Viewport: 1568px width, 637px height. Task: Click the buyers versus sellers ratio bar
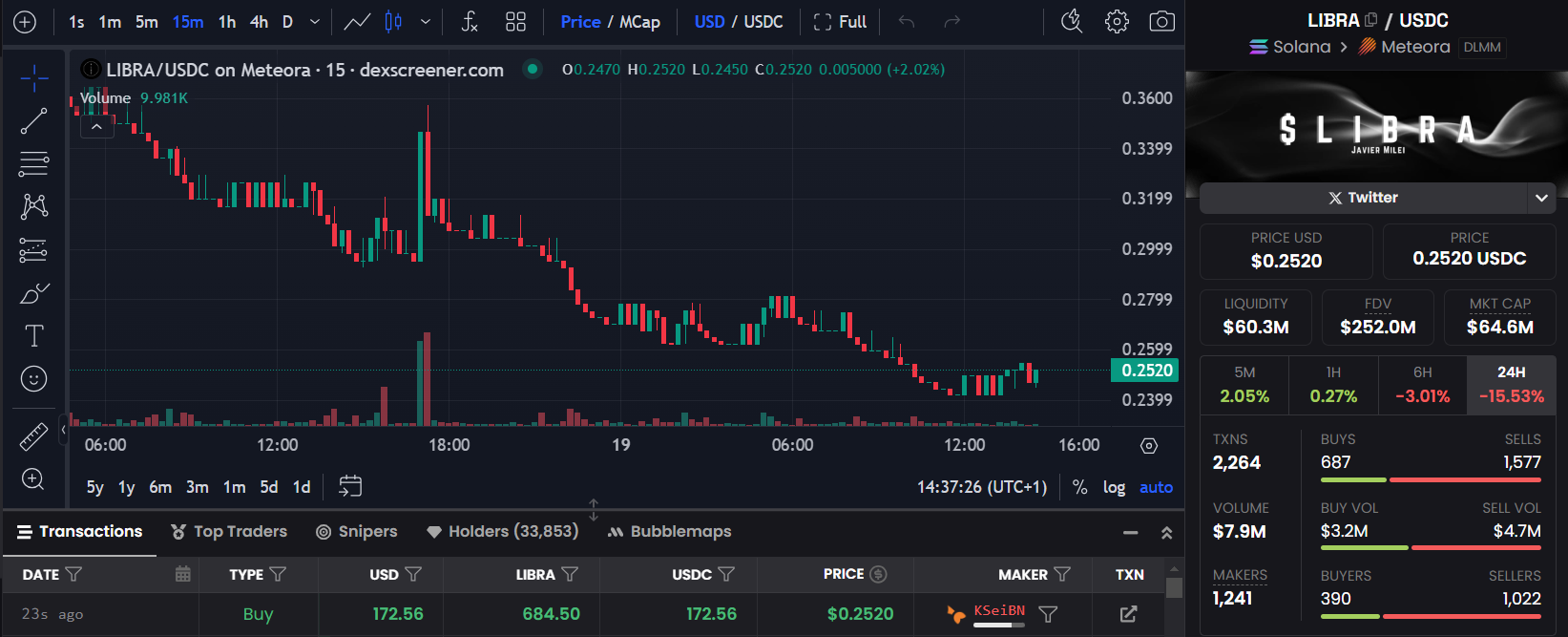[1431, 617]
